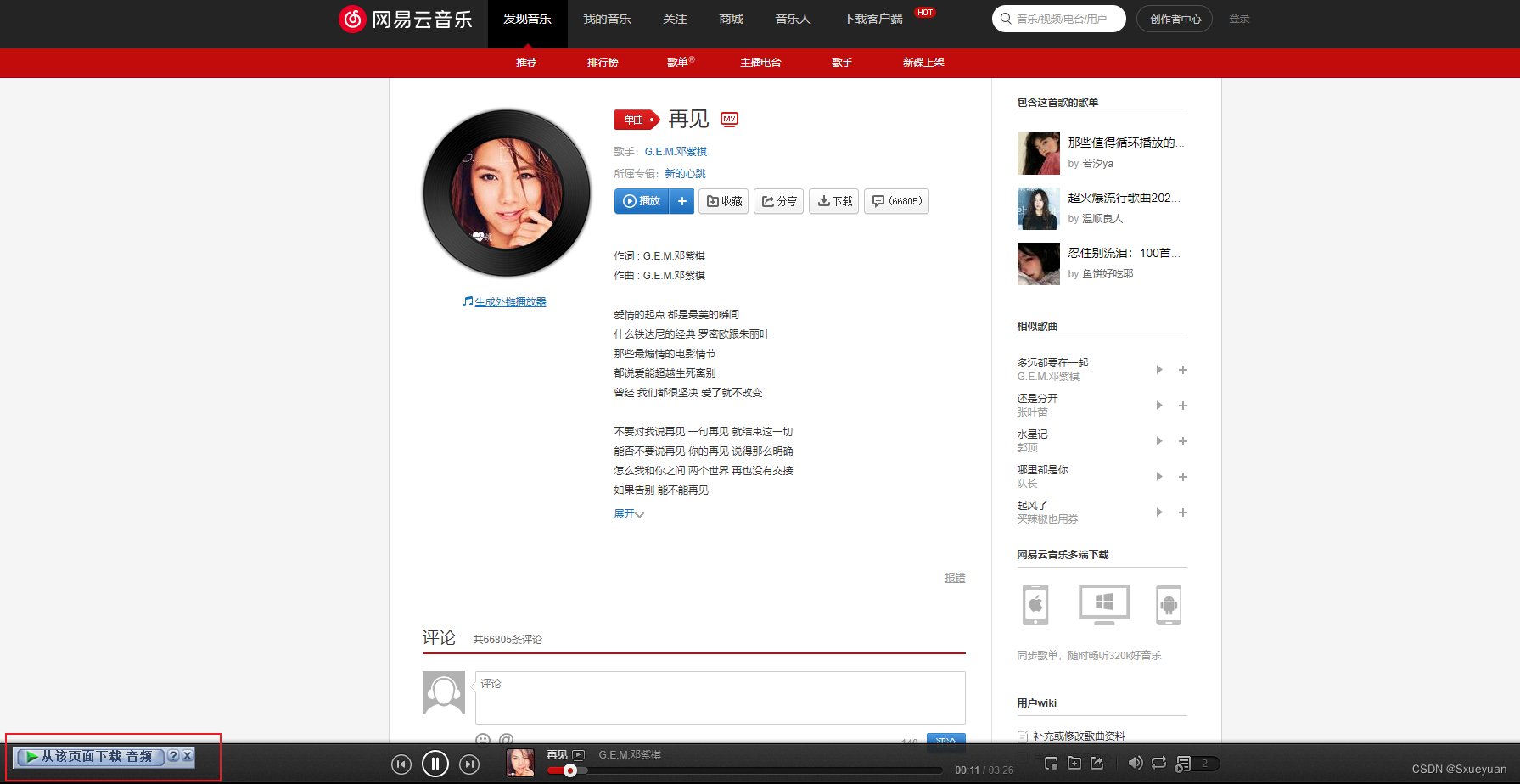The image size is (1520, 784).
Task: Select the 新碟上架 sub-navigation item
Action: (x=923, y=63)
